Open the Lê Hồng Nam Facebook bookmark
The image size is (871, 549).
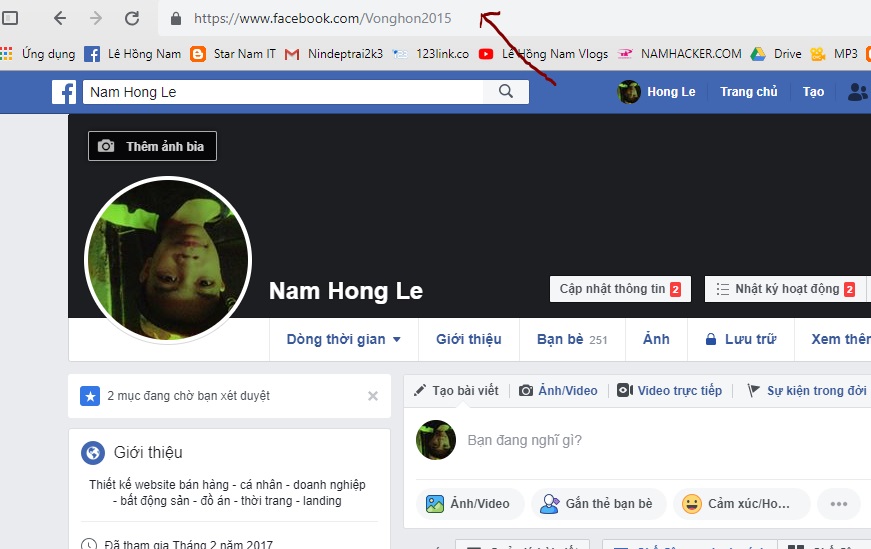pyautogui.click(x=133, y=54)
